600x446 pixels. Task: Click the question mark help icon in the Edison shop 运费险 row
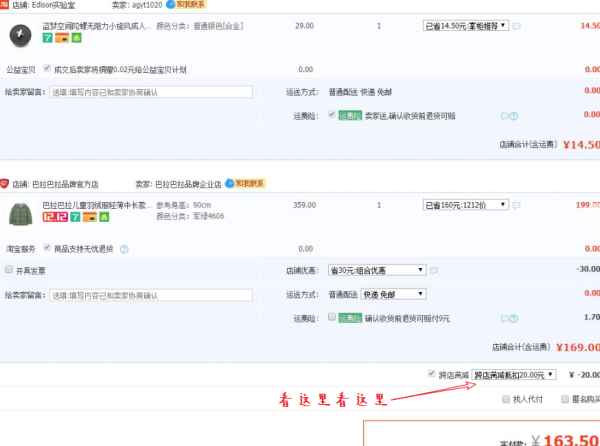pyautogui.click(x=514, y=116)
